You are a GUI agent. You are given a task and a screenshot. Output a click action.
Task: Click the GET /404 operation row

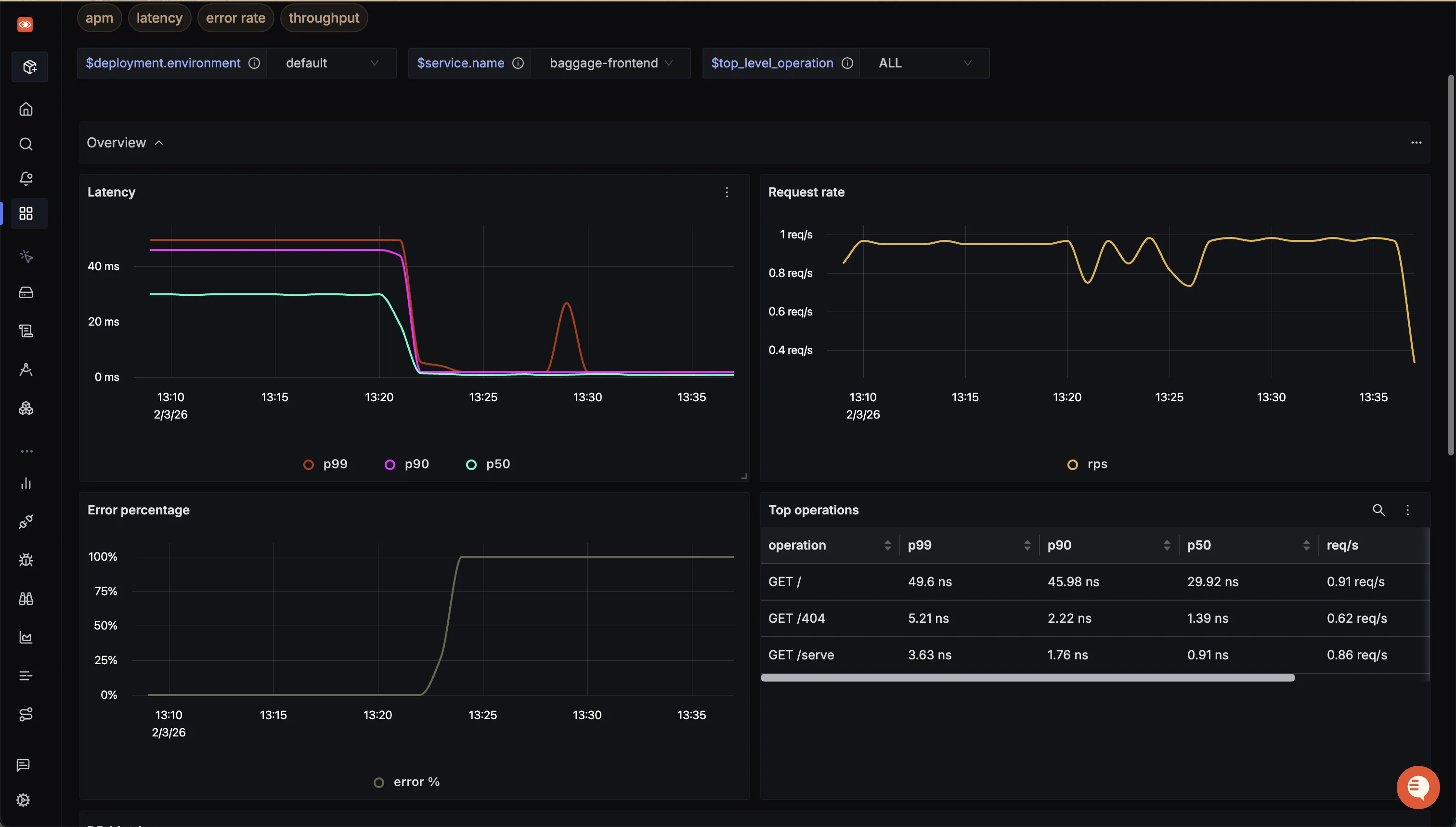pyautogui.click(x=796, y=618)
